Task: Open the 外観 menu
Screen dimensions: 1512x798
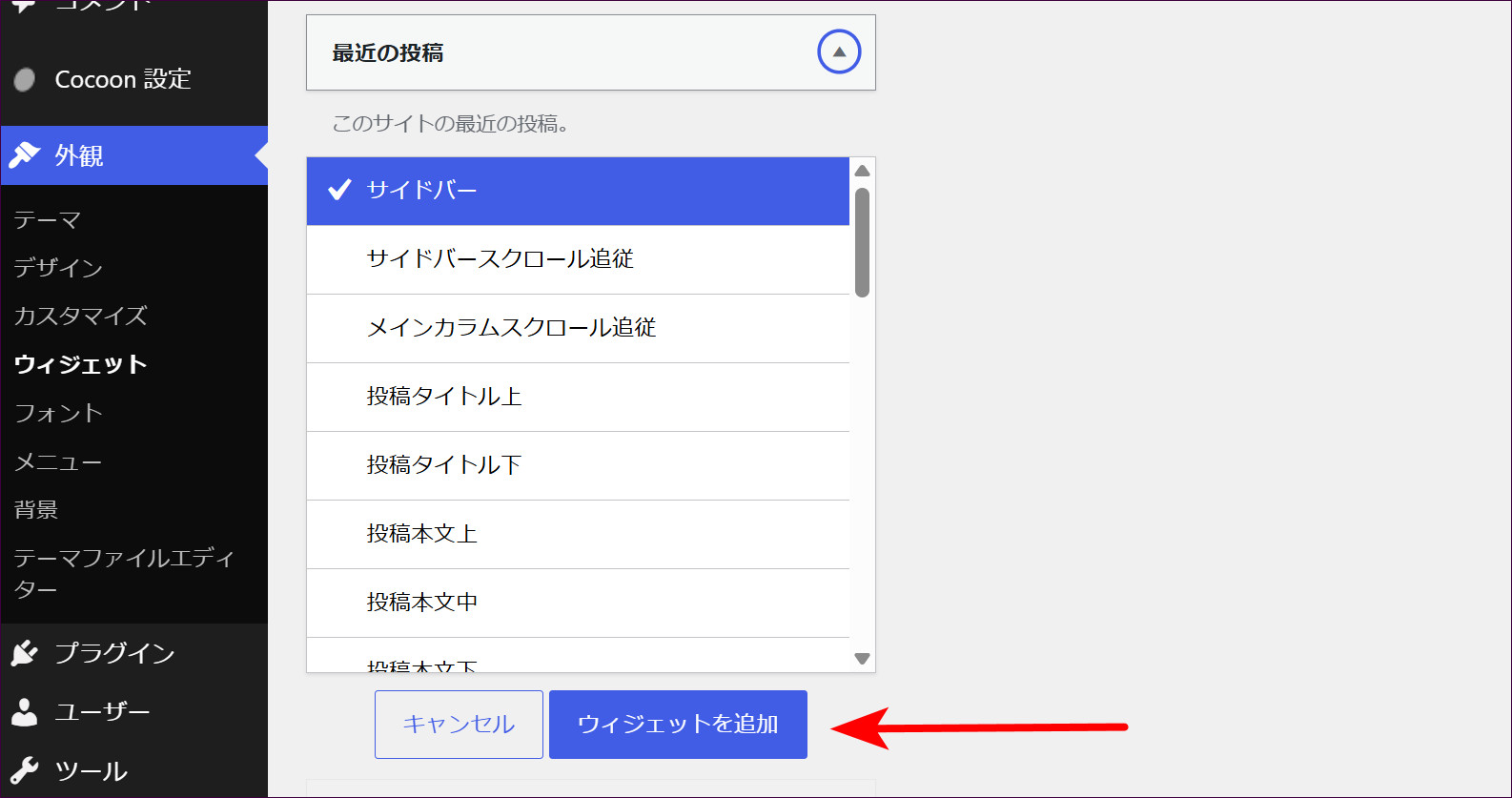Action: [x=134, y=155]
